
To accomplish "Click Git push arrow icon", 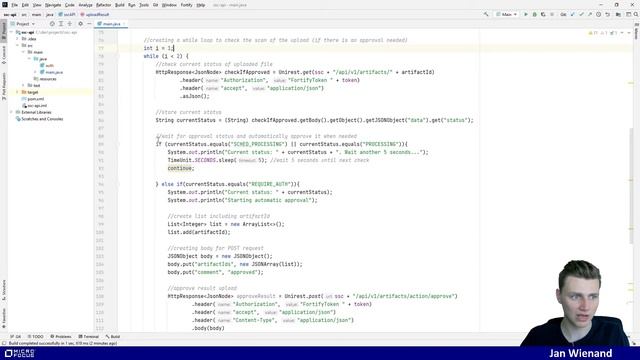I will (590, 14).
